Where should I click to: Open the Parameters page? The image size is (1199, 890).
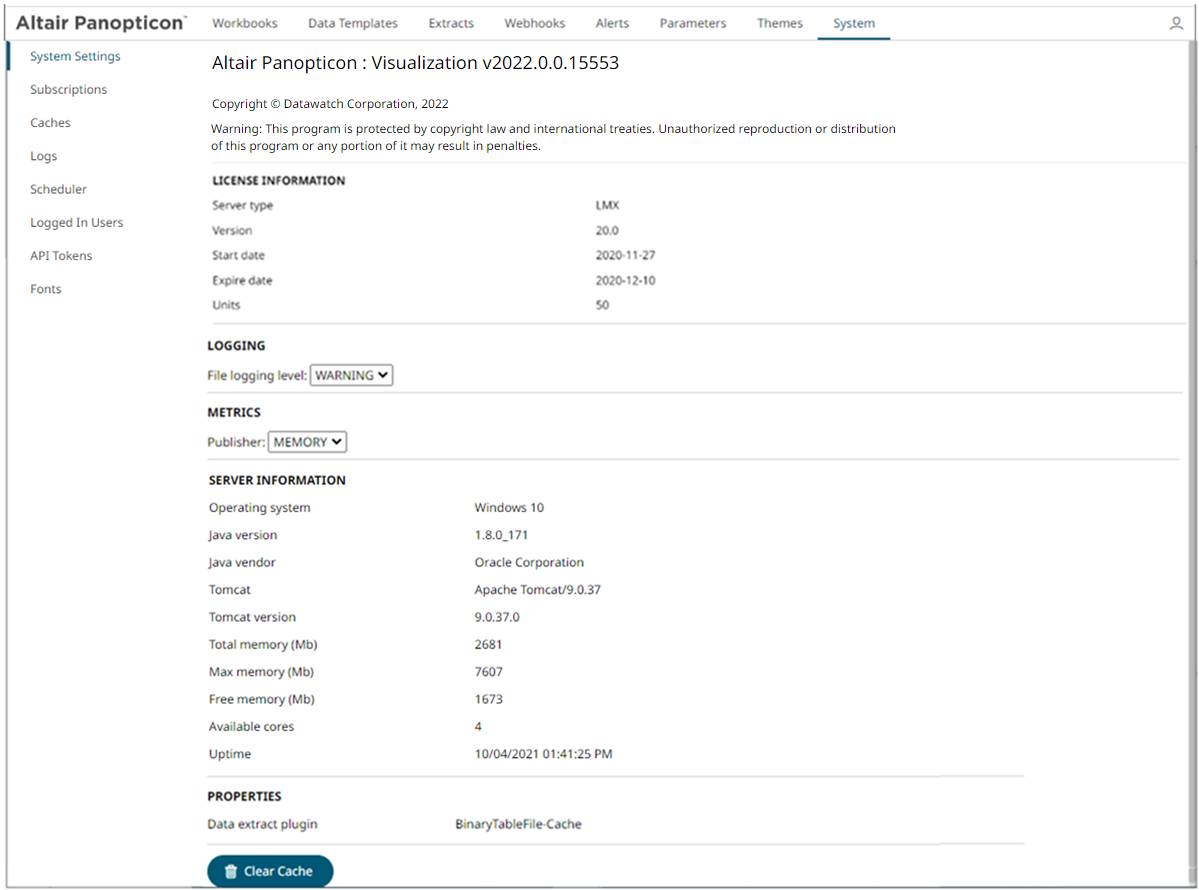click(x=692, y=22)
